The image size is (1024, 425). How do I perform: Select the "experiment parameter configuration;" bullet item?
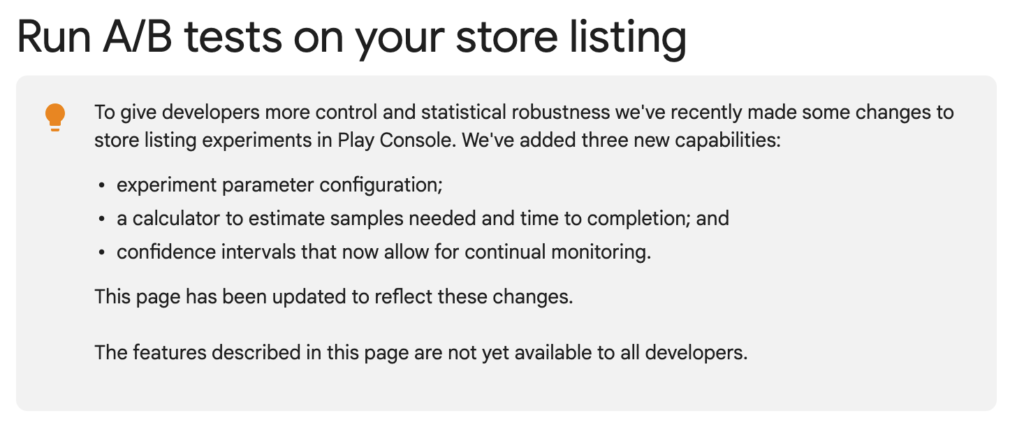(x=280, y=185)
